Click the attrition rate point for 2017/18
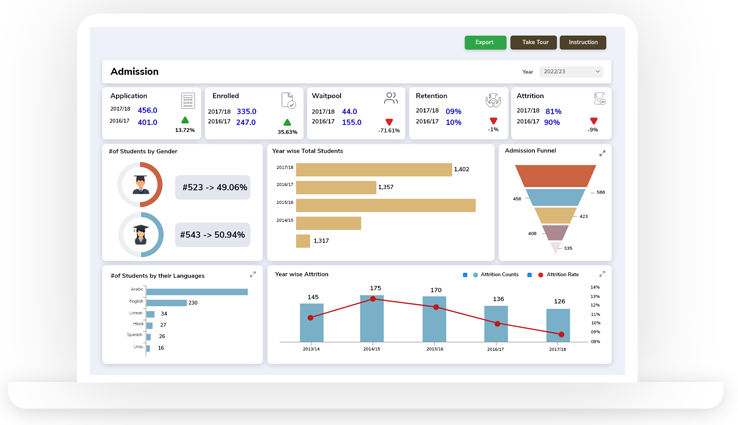The height and width of the screenshot is (425, 738). (562, 334)
